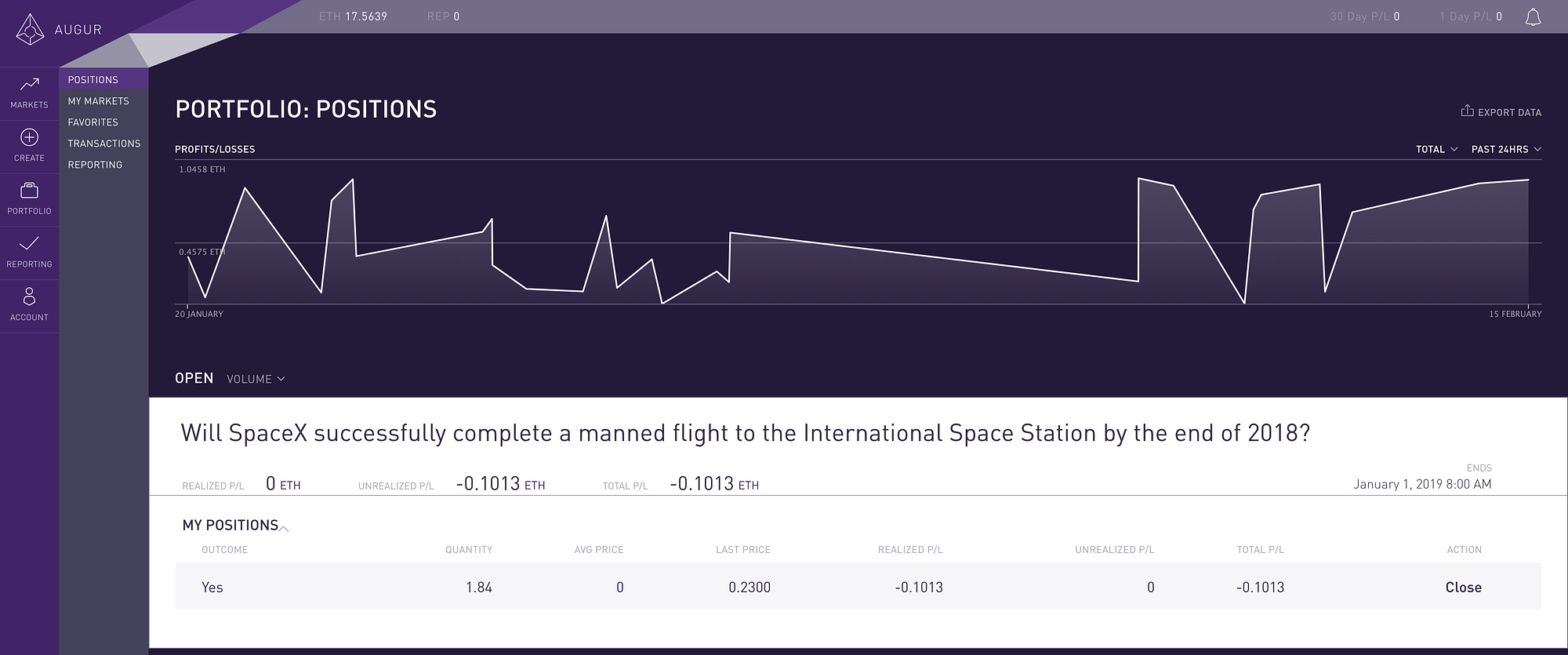Click the Export Data share icon
The width and height of the screenshot is (1568, 655).
click(1467, 111)
